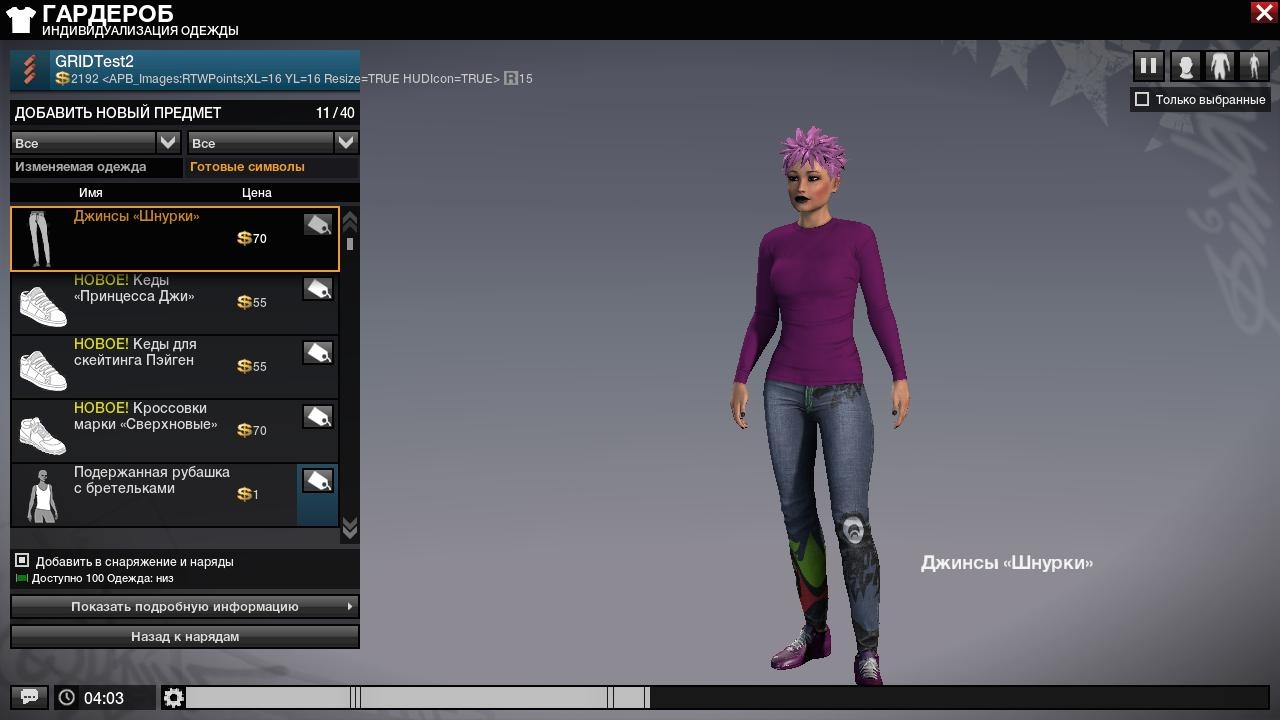Click money icon next to 2192 balance

pyautogui.click(x=62, y=78)
